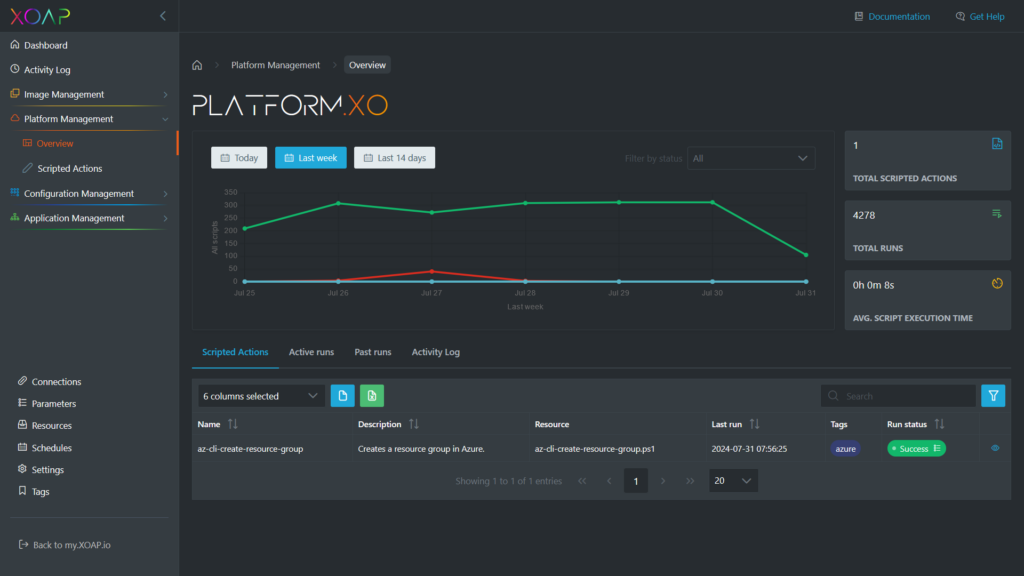1024x576 pixels.
Task: Click the Jul 31 green line data point
Action: [806, 255]
